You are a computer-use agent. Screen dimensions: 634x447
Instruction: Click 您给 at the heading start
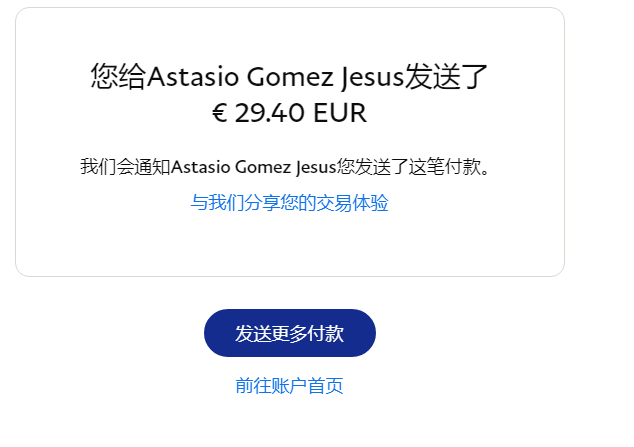(118, 77)
